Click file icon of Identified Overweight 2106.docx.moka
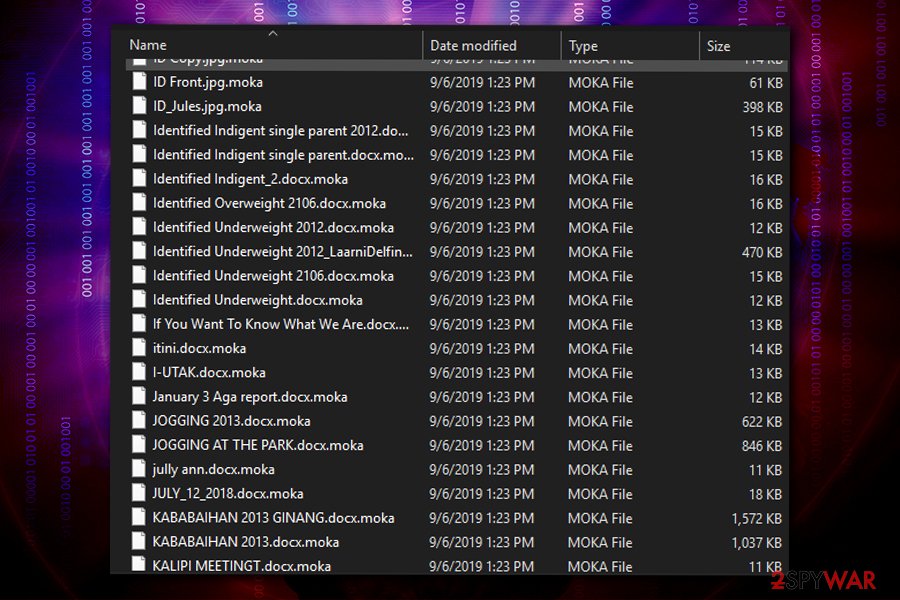Screen dimensions: 900x600 (139, 203)
